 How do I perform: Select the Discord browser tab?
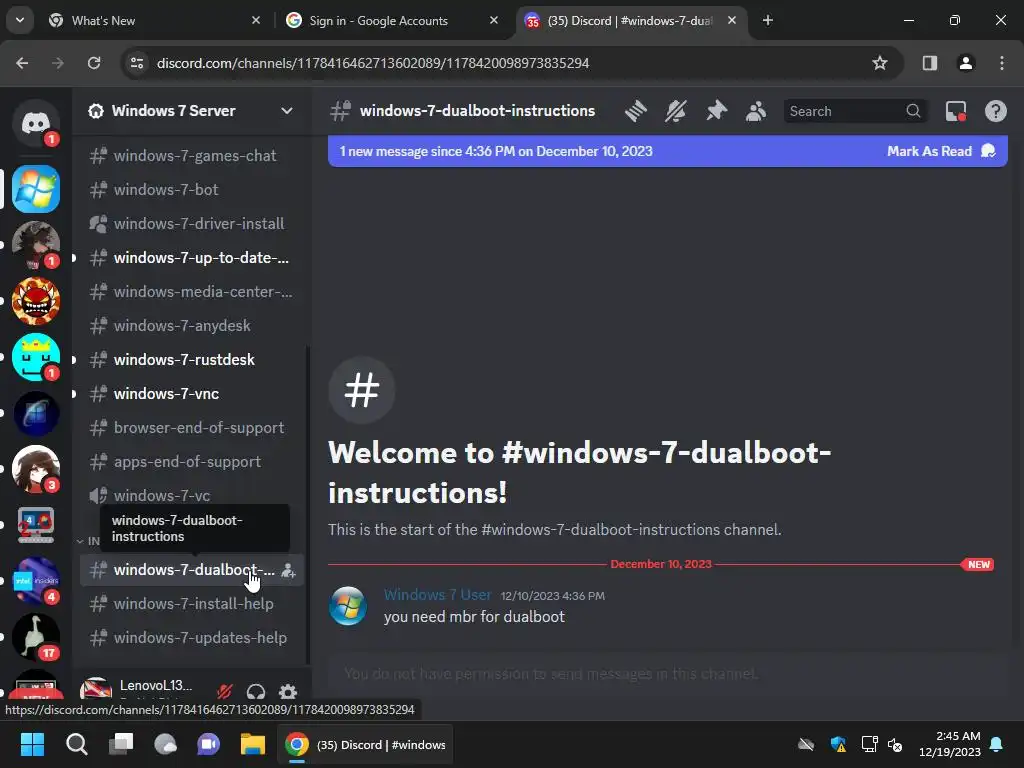tap(629, 21)
